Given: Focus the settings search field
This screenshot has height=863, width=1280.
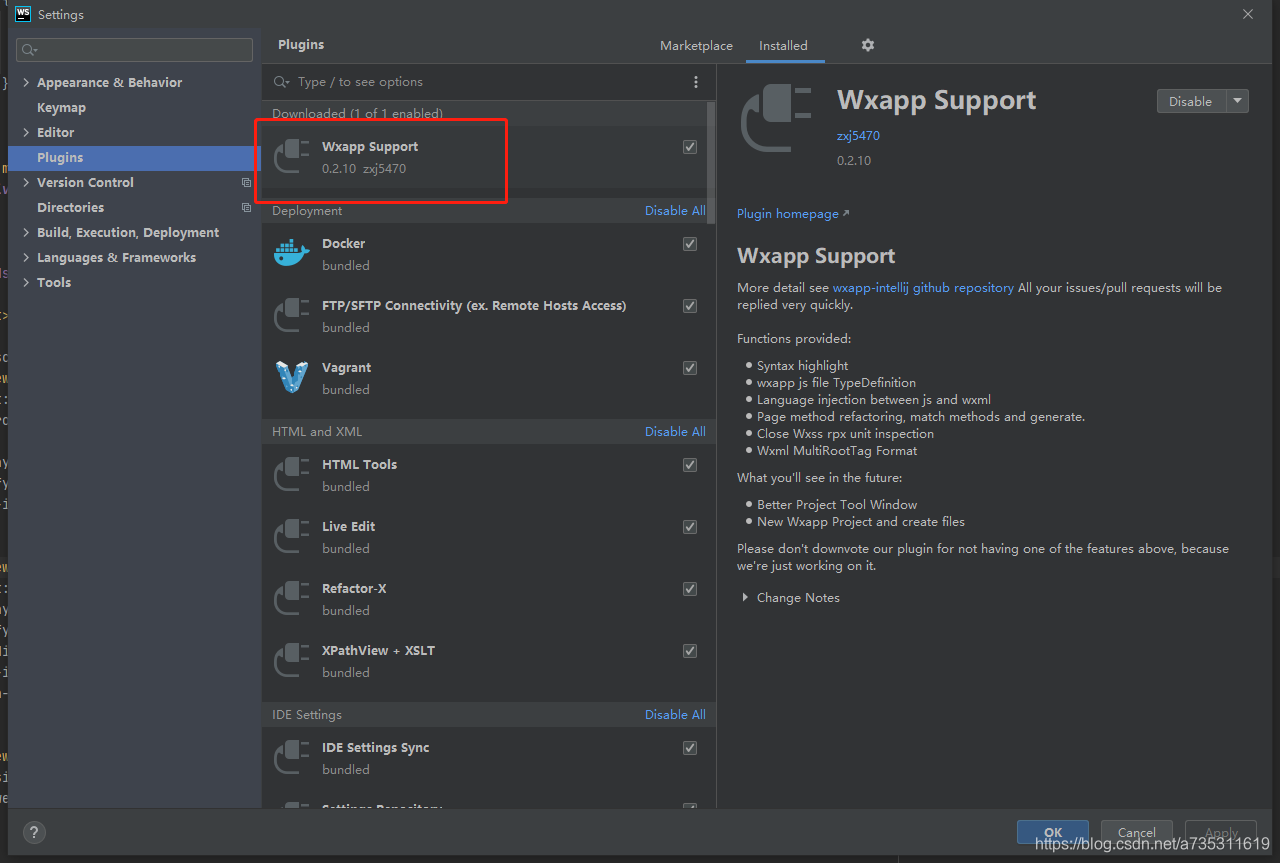Looking at the screenshot, I should pyautogui.click(x=134, y=50).
